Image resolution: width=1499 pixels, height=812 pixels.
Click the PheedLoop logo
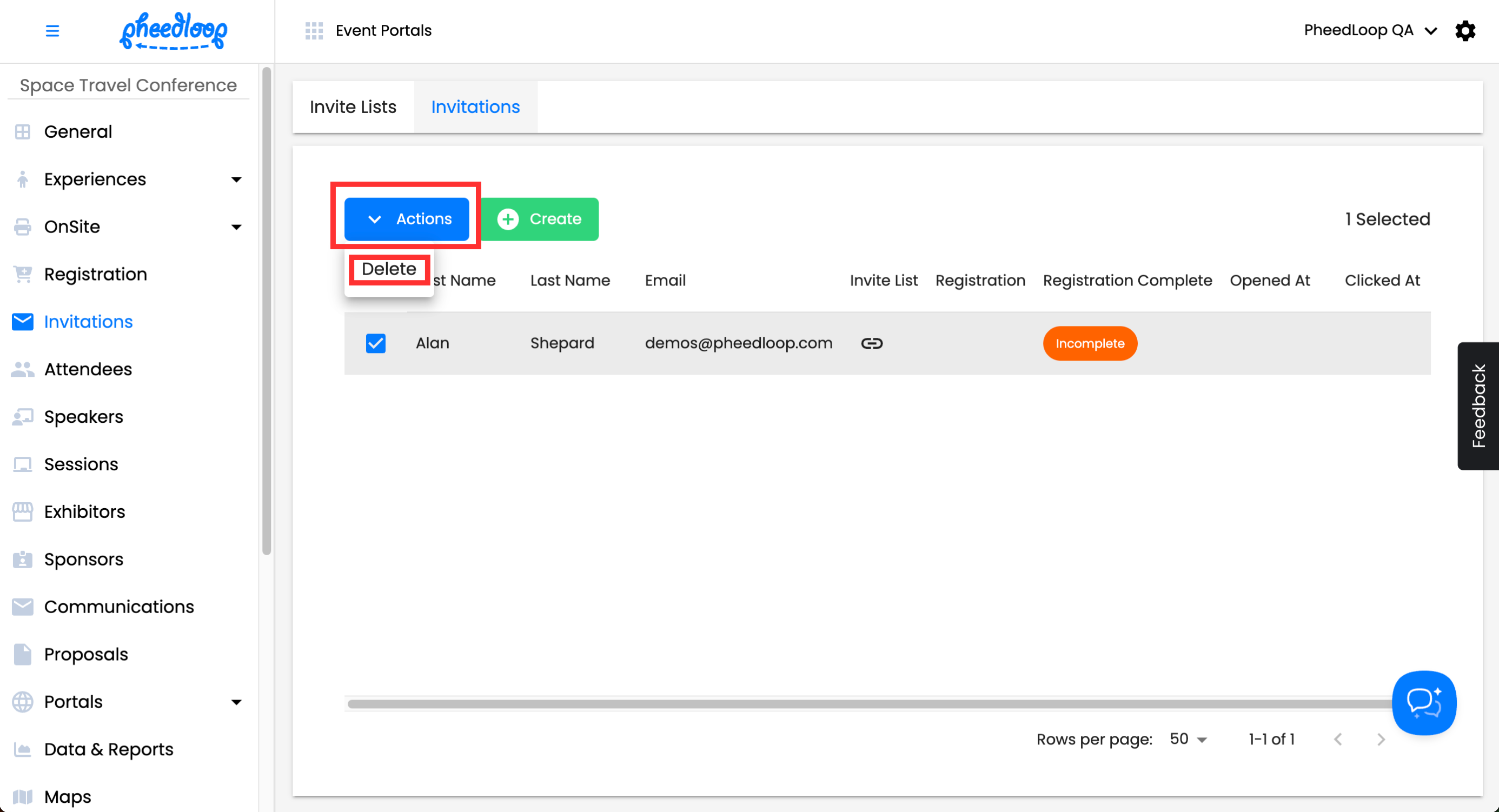pyautogui.click(x=173, y=30)
